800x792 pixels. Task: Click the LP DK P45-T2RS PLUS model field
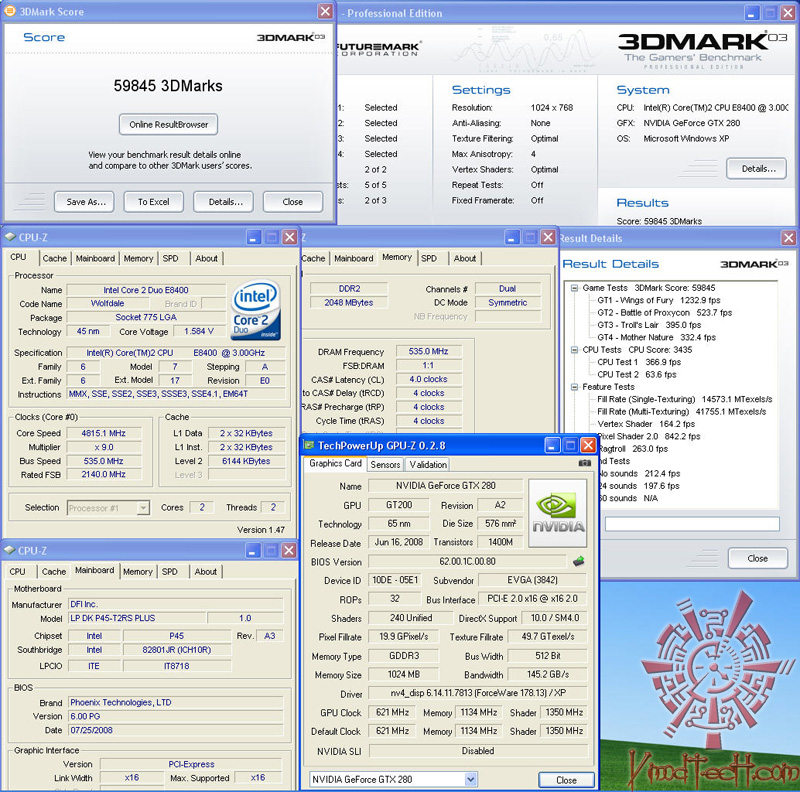pos(138,618)
